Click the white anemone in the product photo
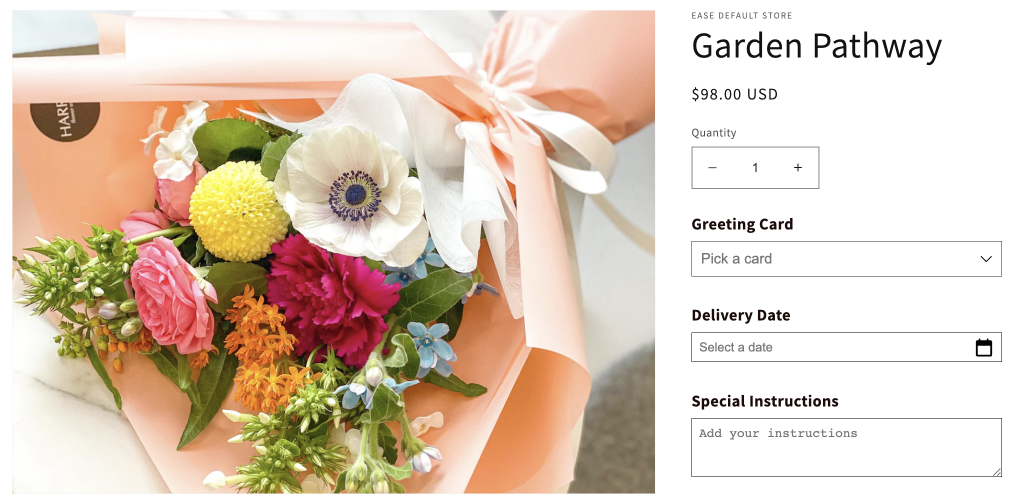The image size is (1024, 504). [x=351, y=196]
